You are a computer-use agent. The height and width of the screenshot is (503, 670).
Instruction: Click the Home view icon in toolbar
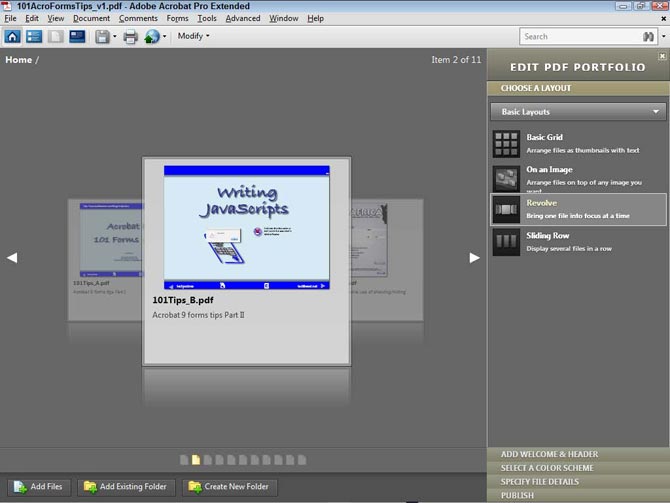point(13,37)
